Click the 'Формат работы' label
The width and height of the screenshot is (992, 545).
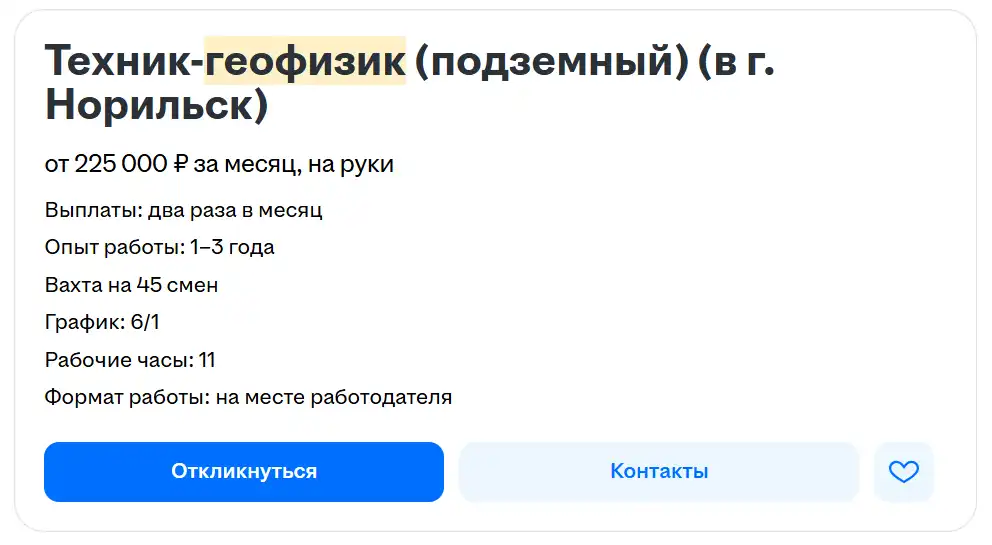coord(126,397)
